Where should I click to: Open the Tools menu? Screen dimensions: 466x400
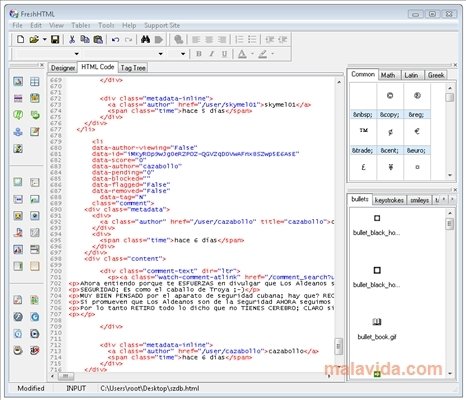tap(106, 25)
